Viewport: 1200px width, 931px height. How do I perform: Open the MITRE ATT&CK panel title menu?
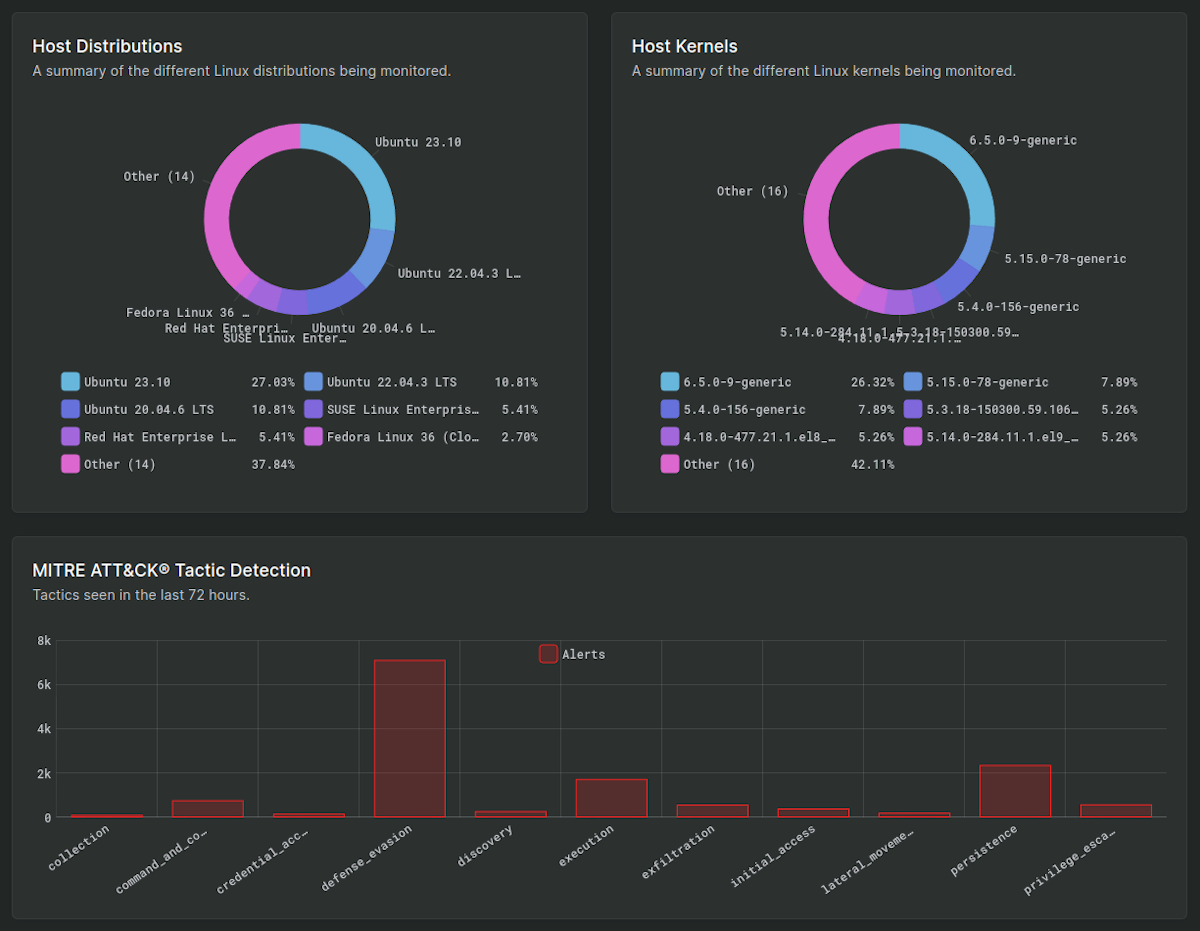click(x=172, y=570)
